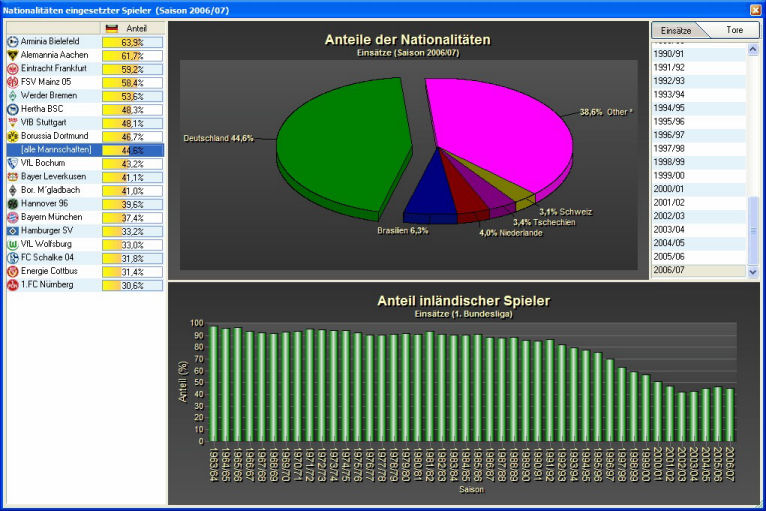This screenshot has width=766, height=511.
Task: Select season 1999/00 in the list
Action: pyautogui.click(x=699, y=175)
